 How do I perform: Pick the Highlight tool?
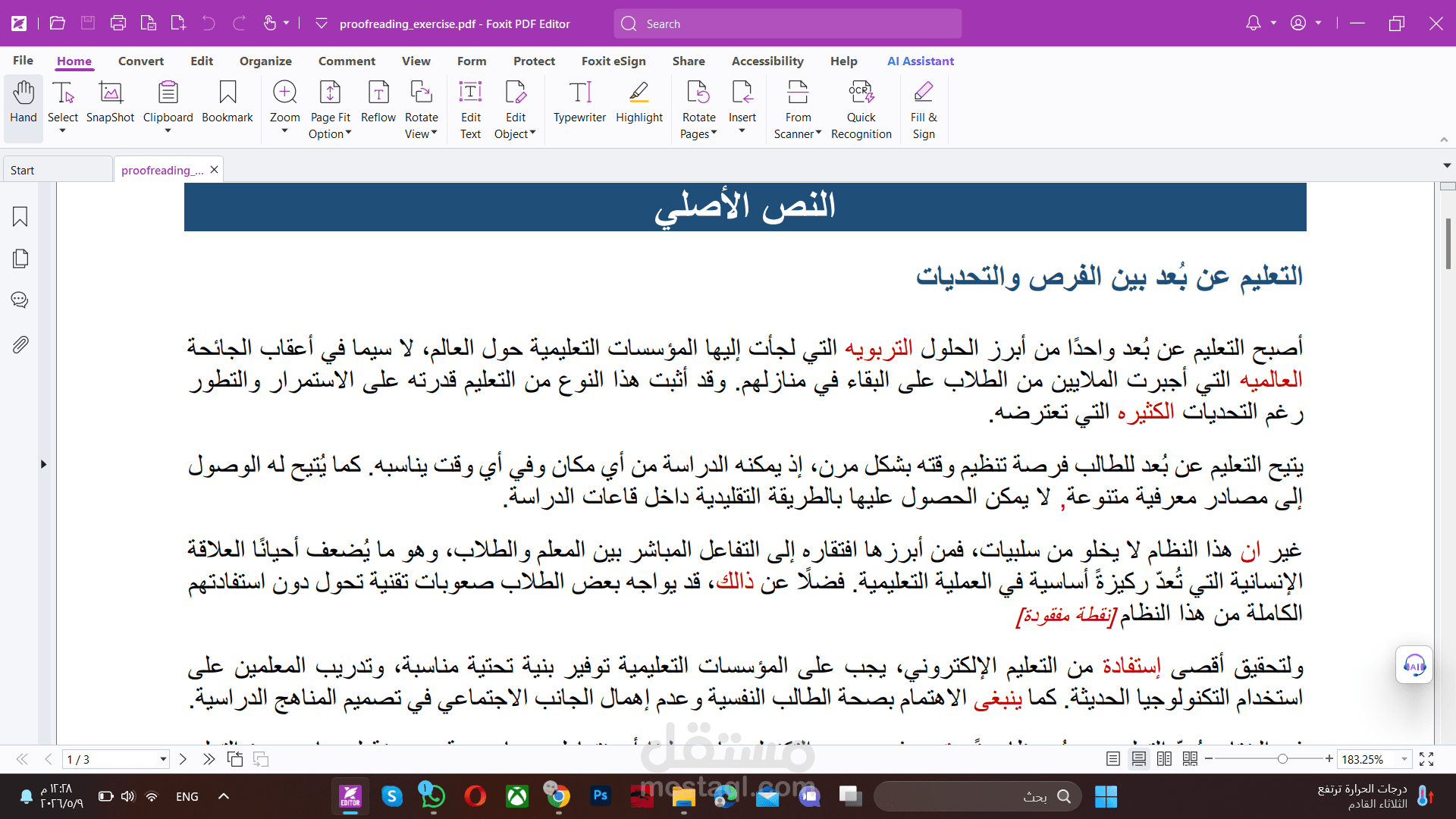click(x=639, y=102)
